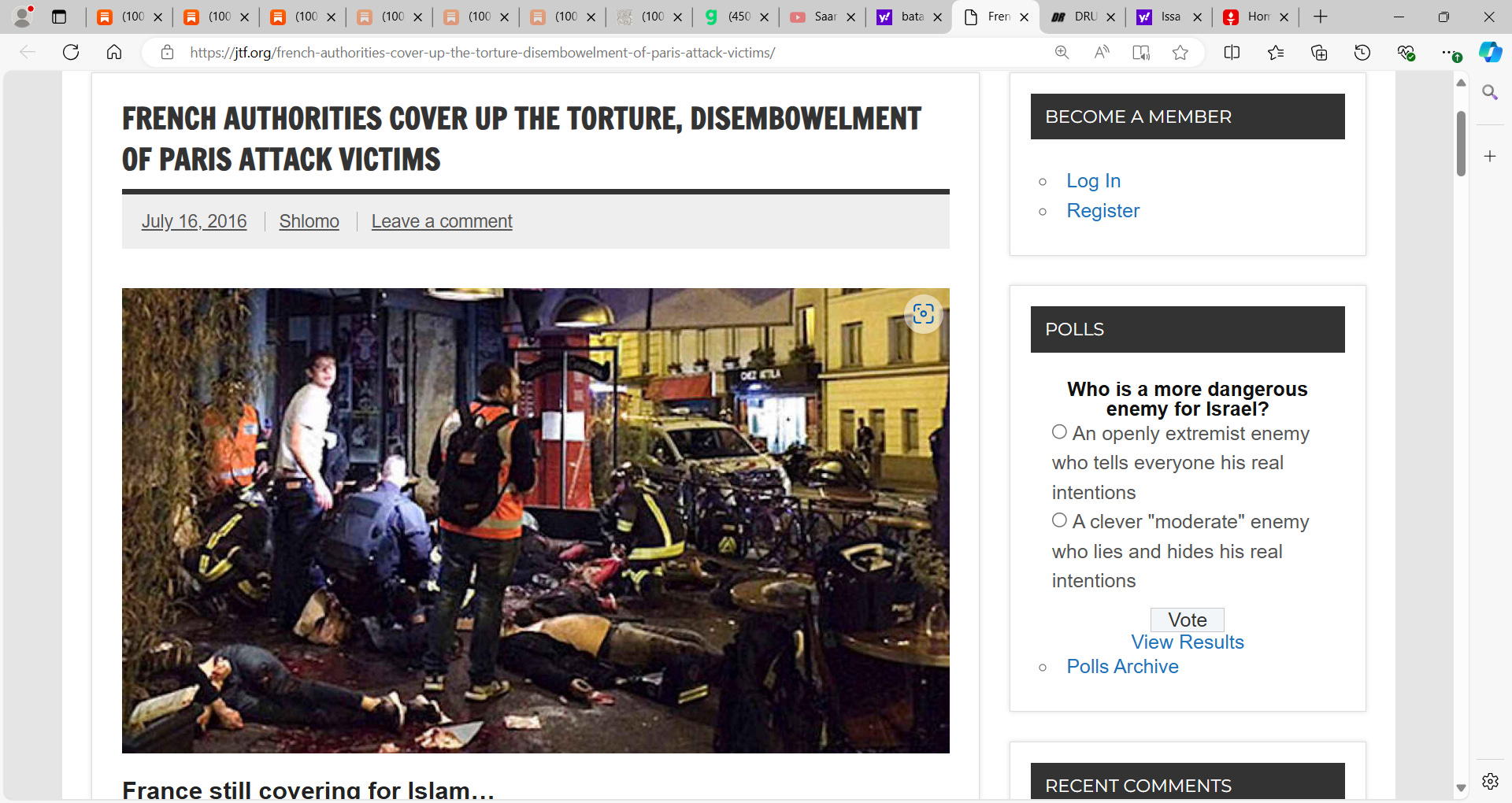Open split screen icon
The width and height of the screenshot is (1512, 803).
(x=1232, y=53)
